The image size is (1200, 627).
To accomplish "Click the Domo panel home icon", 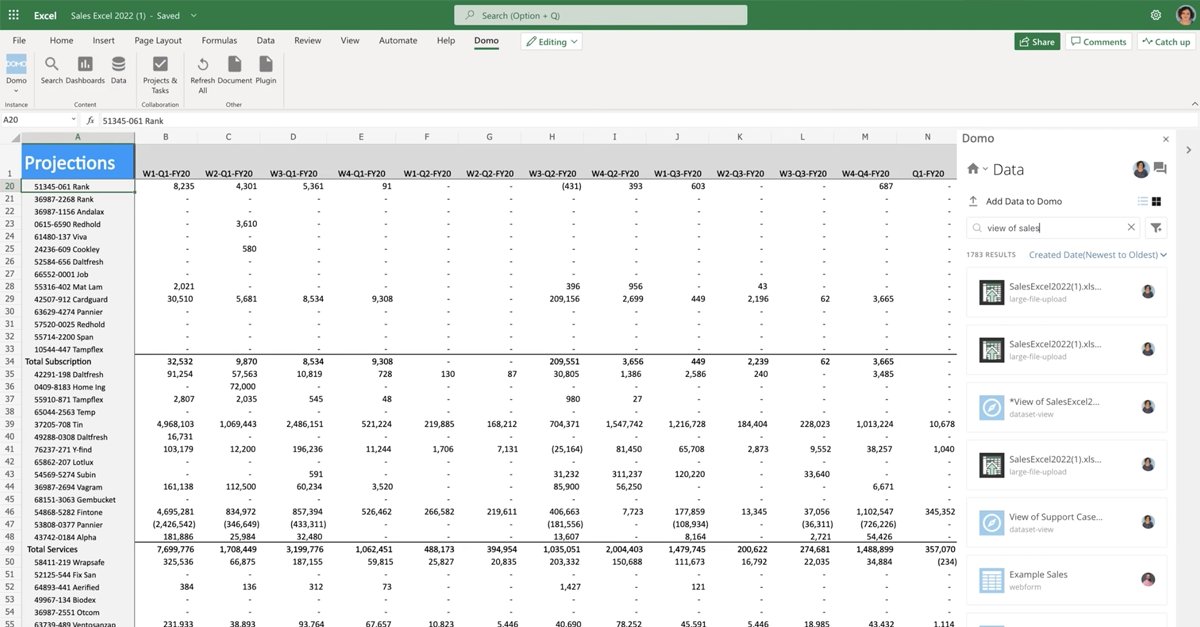I will coord(973,169).
